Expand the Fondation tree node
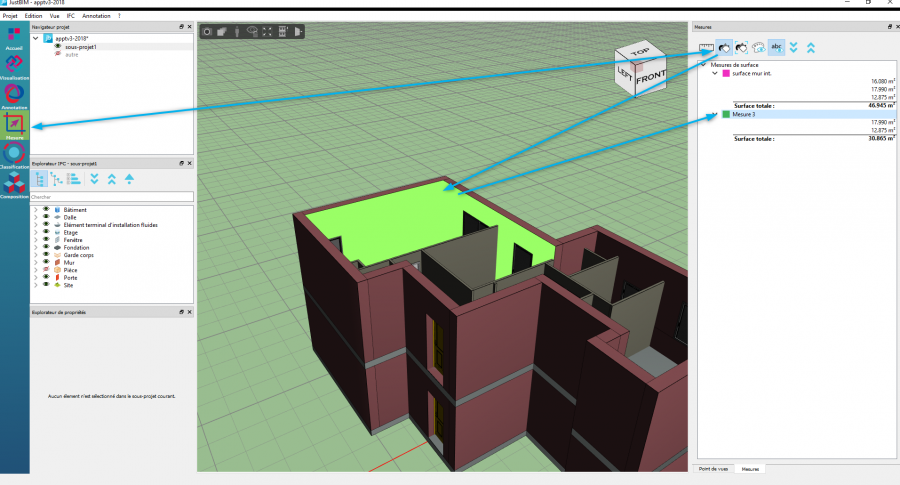The height and width of the screenshot is (485, 900). 36,247
